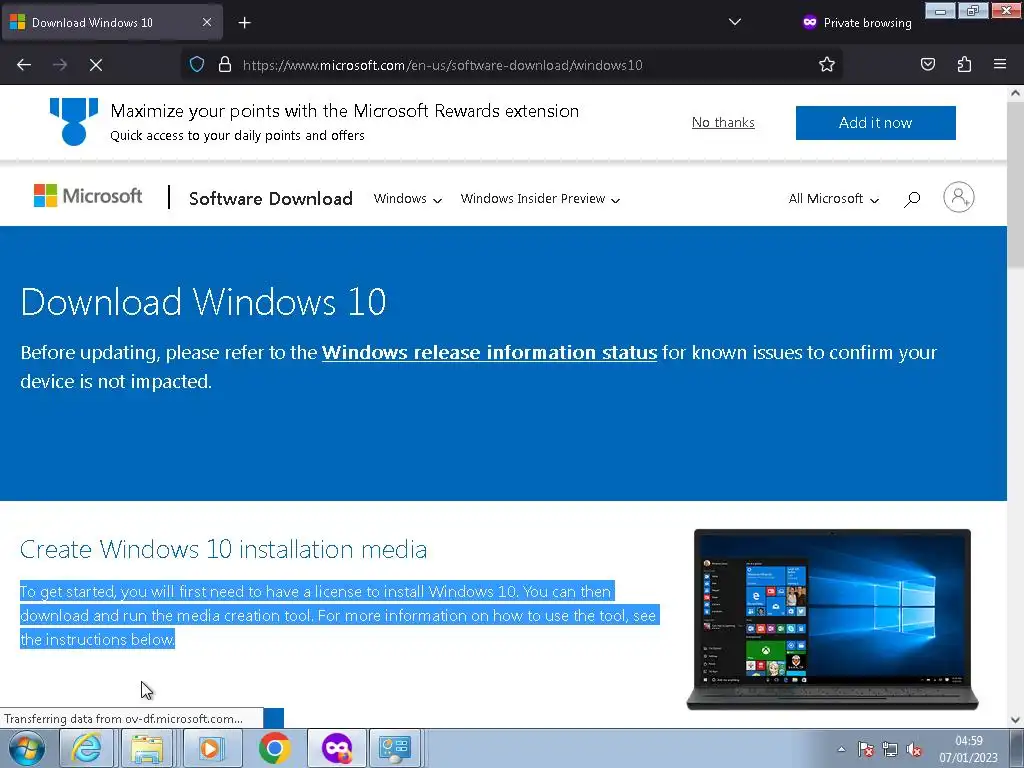The height and width of the screenshot is (768, 1024).
Task: List all tabs dropdown arrow
Action: pyautogui.click(x=735, y=22)
